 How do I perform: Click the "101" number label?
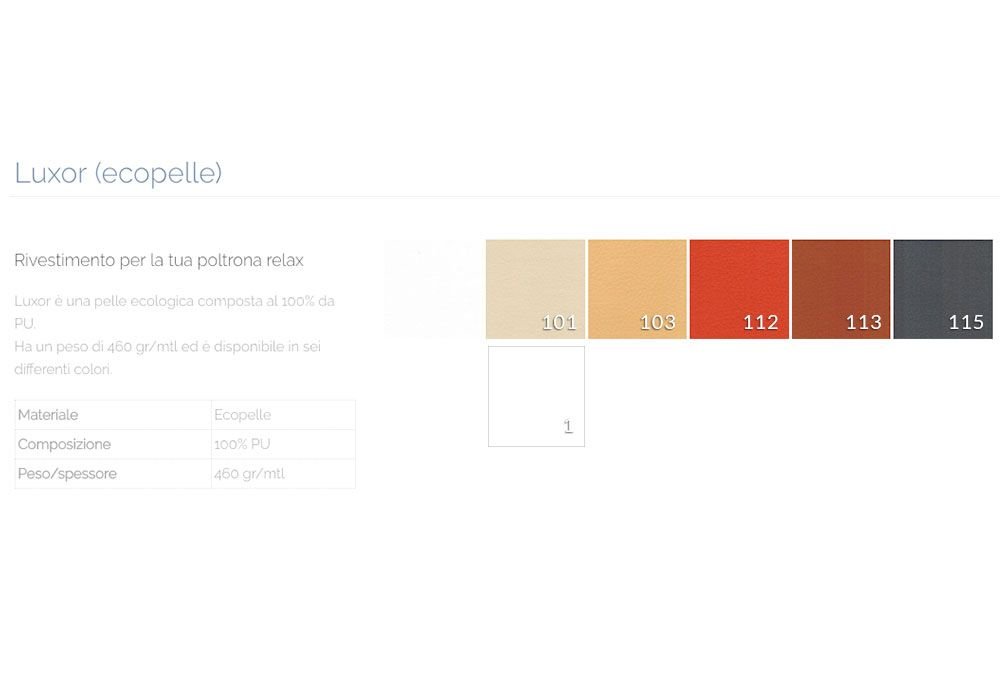coord(559,322)
